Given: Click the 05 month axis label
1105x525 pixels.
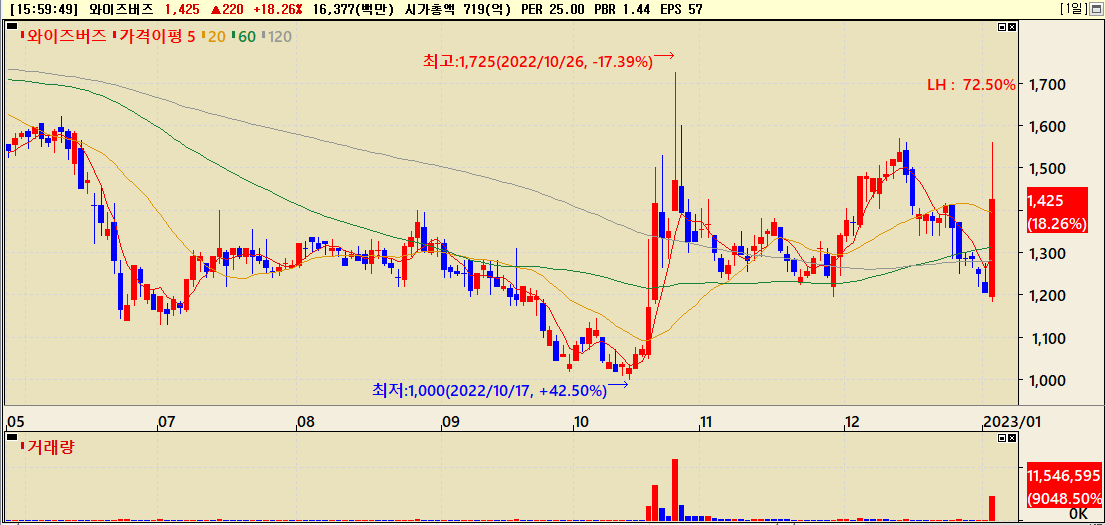Looking at the screenshot, I should (14, 422).
